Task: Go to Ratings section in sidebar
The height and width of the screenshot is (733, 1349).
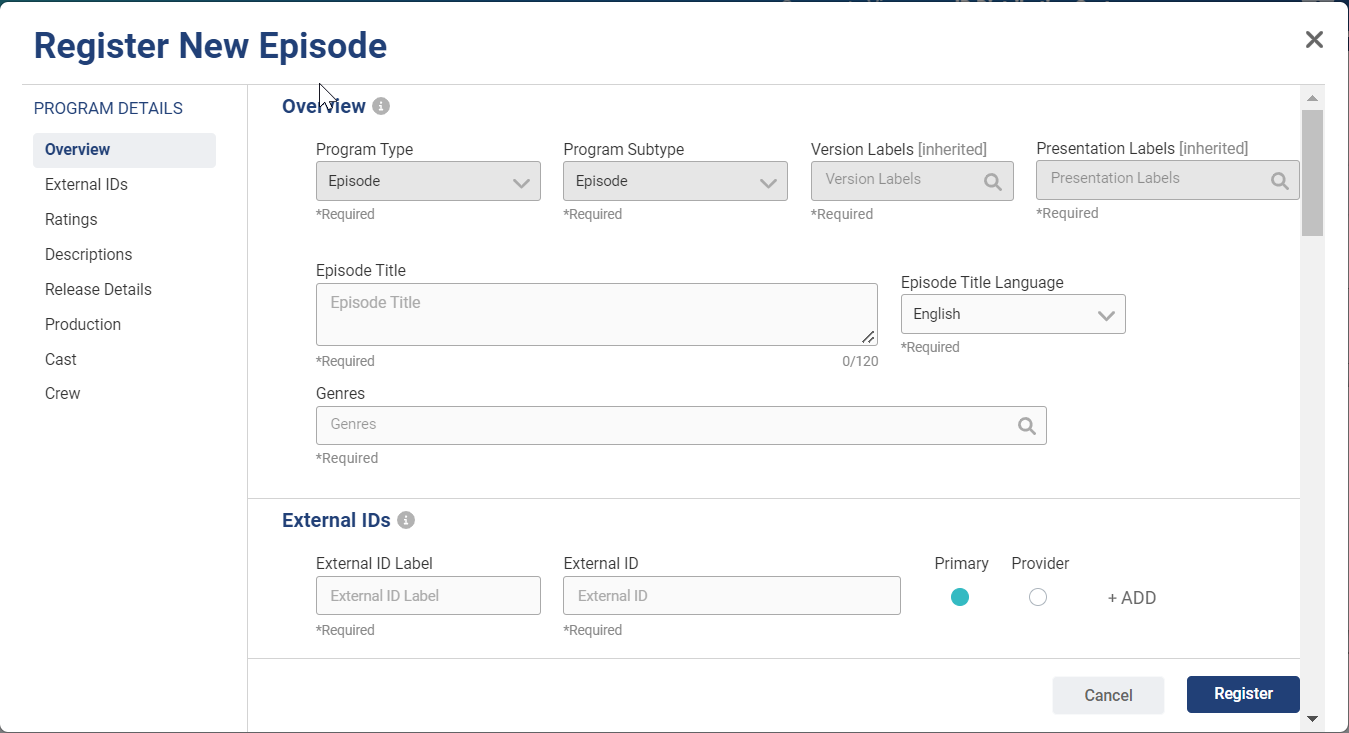Action: coord(71,219)
